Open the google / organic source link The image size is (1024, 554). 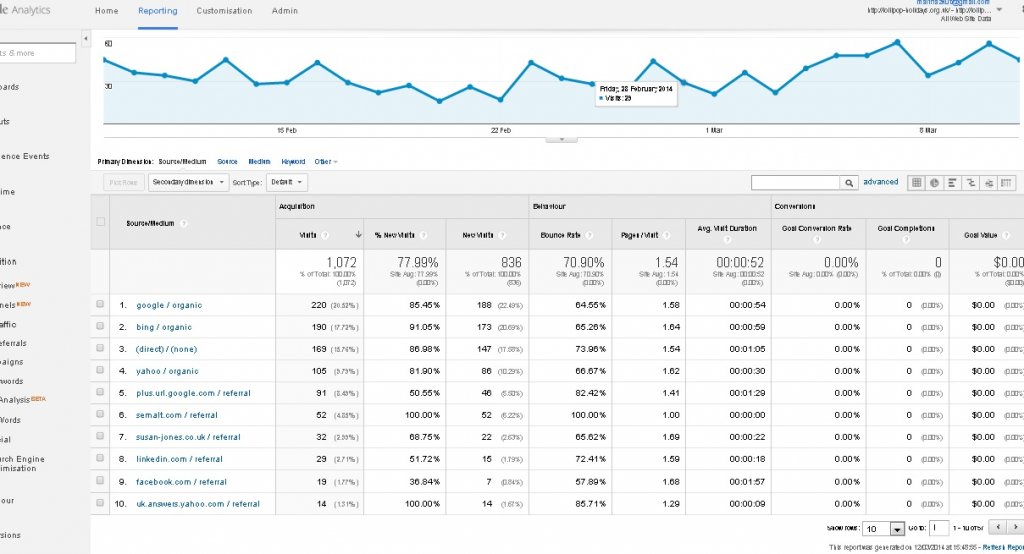pos(169,305)
